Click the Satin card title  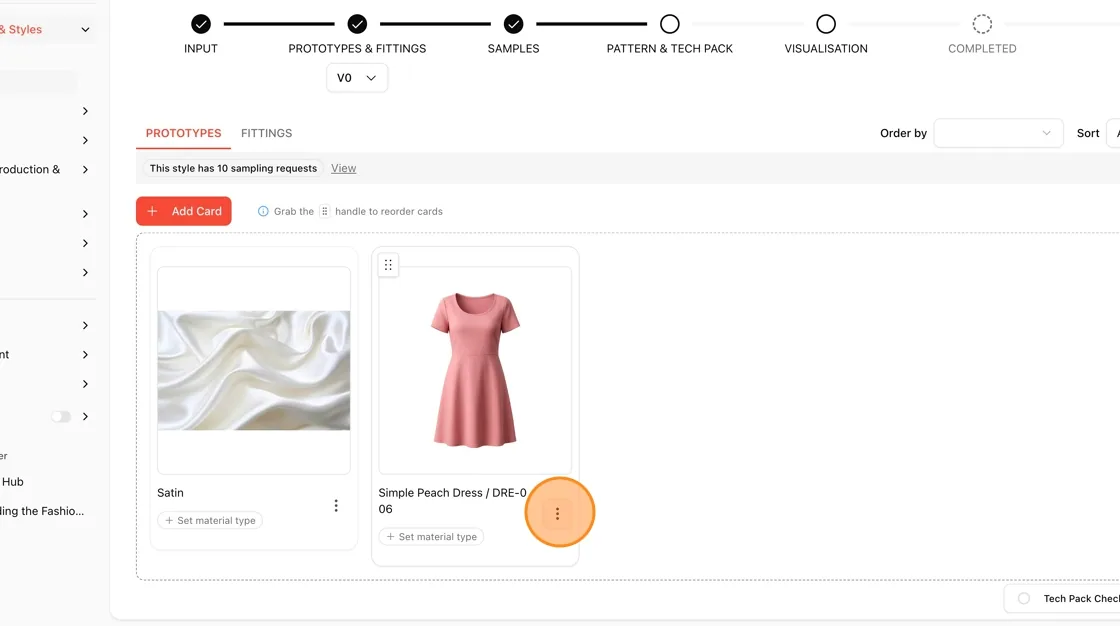coord(170,493)
